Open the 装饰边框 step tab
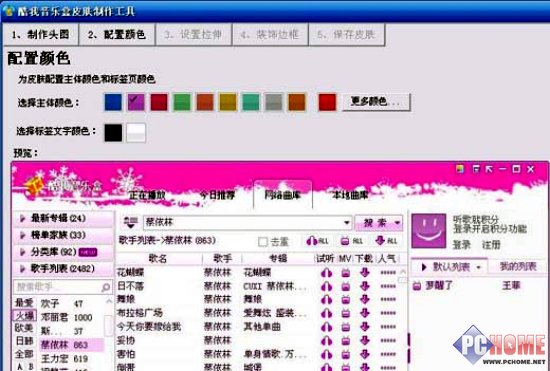 pyautogui.click(x=270, y=35)
